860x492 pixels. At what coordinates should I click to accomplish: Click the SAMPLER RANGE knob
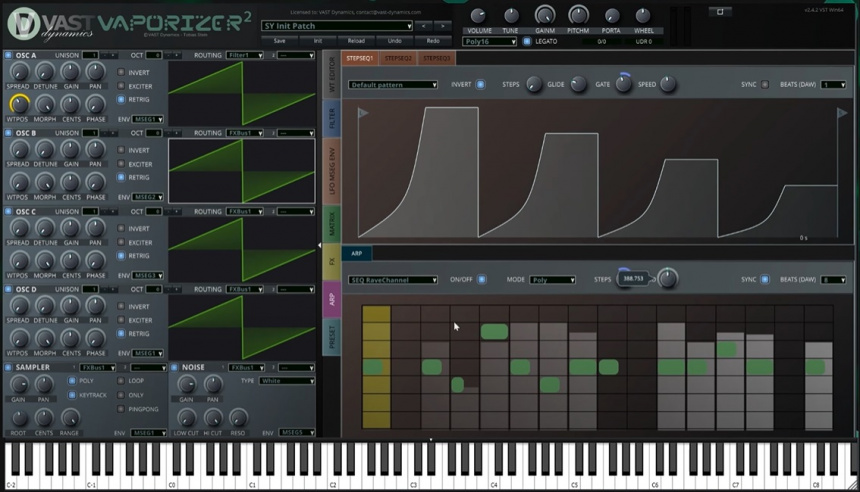tap(70, 419)
